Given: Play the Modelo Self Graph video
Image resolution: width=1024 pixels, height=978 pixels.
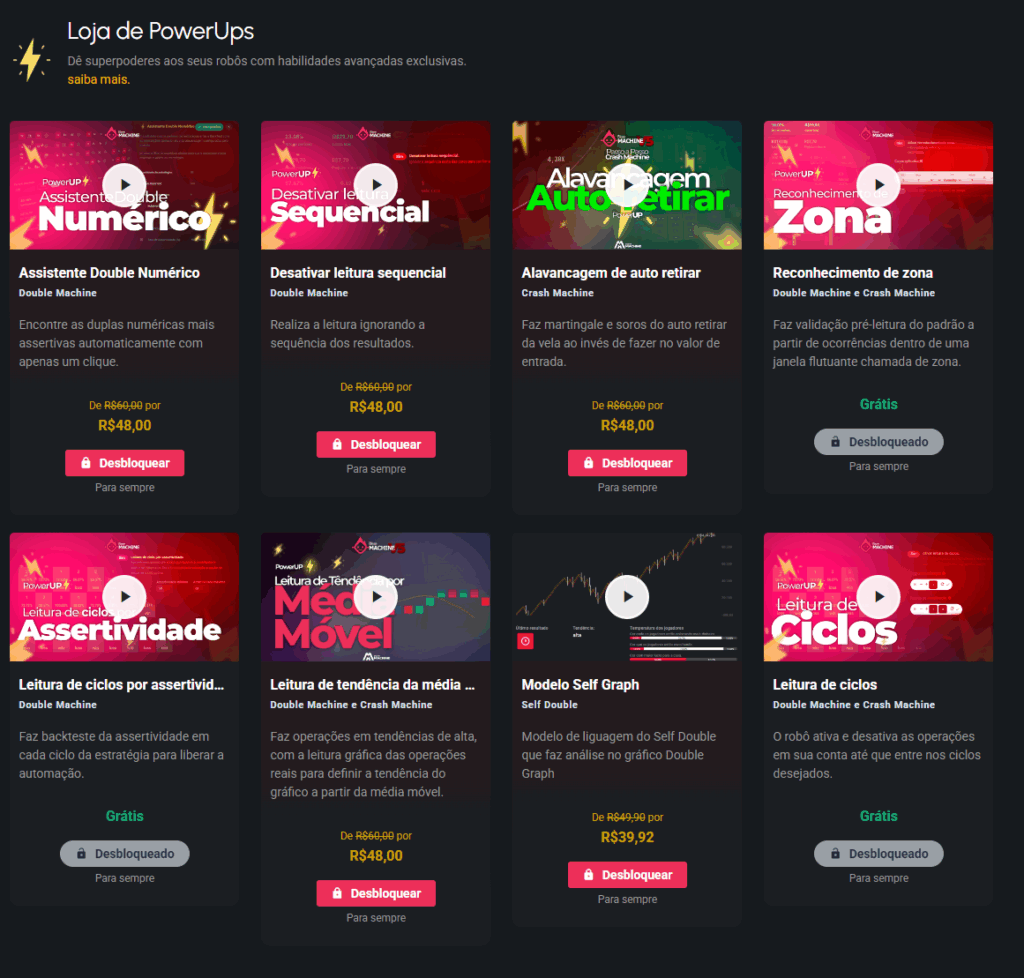Looking at the screenshot, I should (627, 597).
